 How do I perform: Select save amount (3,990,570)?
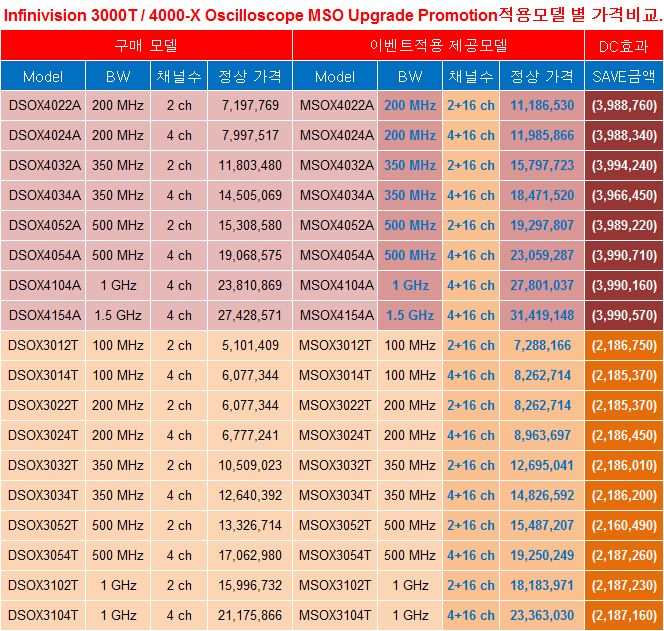pos(624,316)
